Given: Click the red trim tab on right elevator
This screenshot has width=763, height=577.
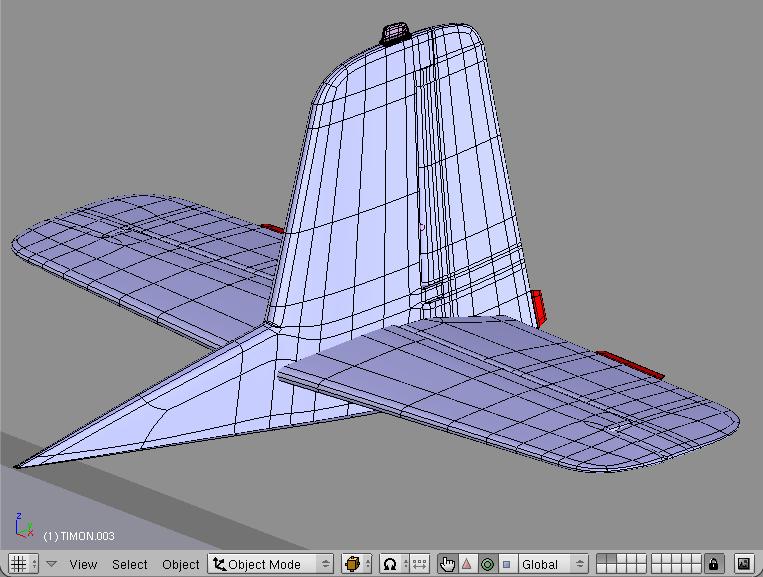Looking at the screenshot, I should [630, 364].
